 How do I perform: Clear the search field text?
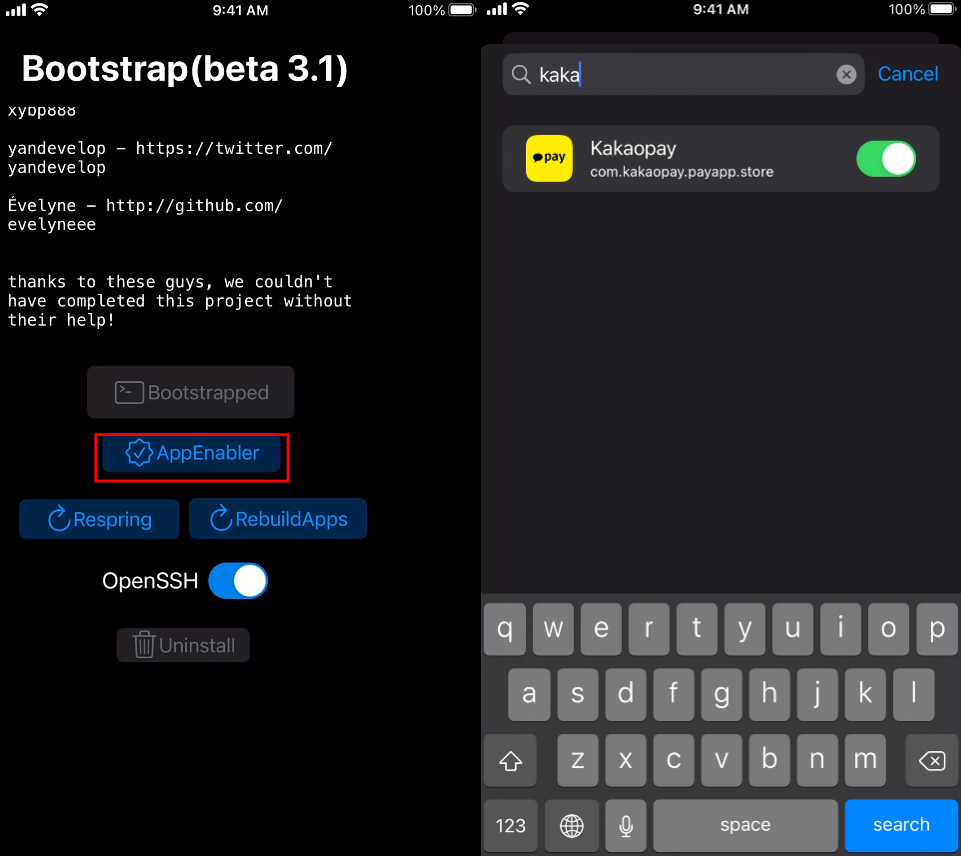click(x=846, y=75)
